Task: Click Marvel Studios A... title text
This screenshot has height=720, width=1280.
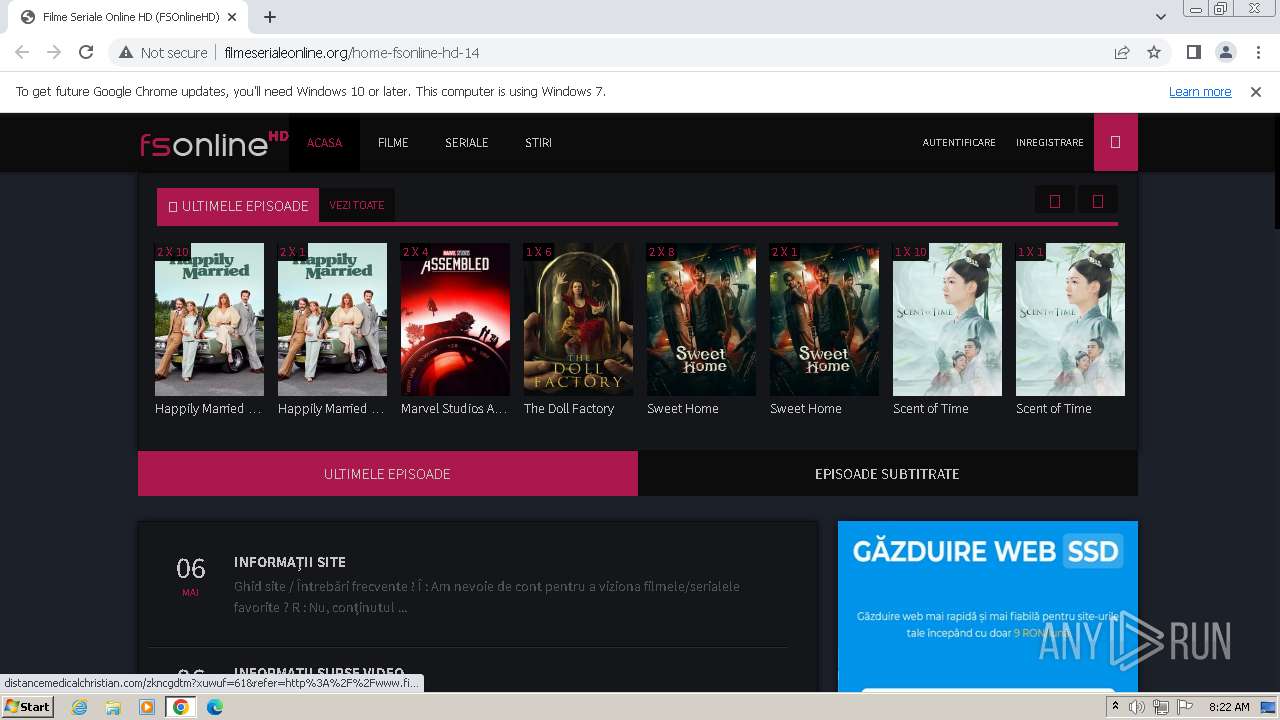Action: pyautogui.click(x=454, y=408)
